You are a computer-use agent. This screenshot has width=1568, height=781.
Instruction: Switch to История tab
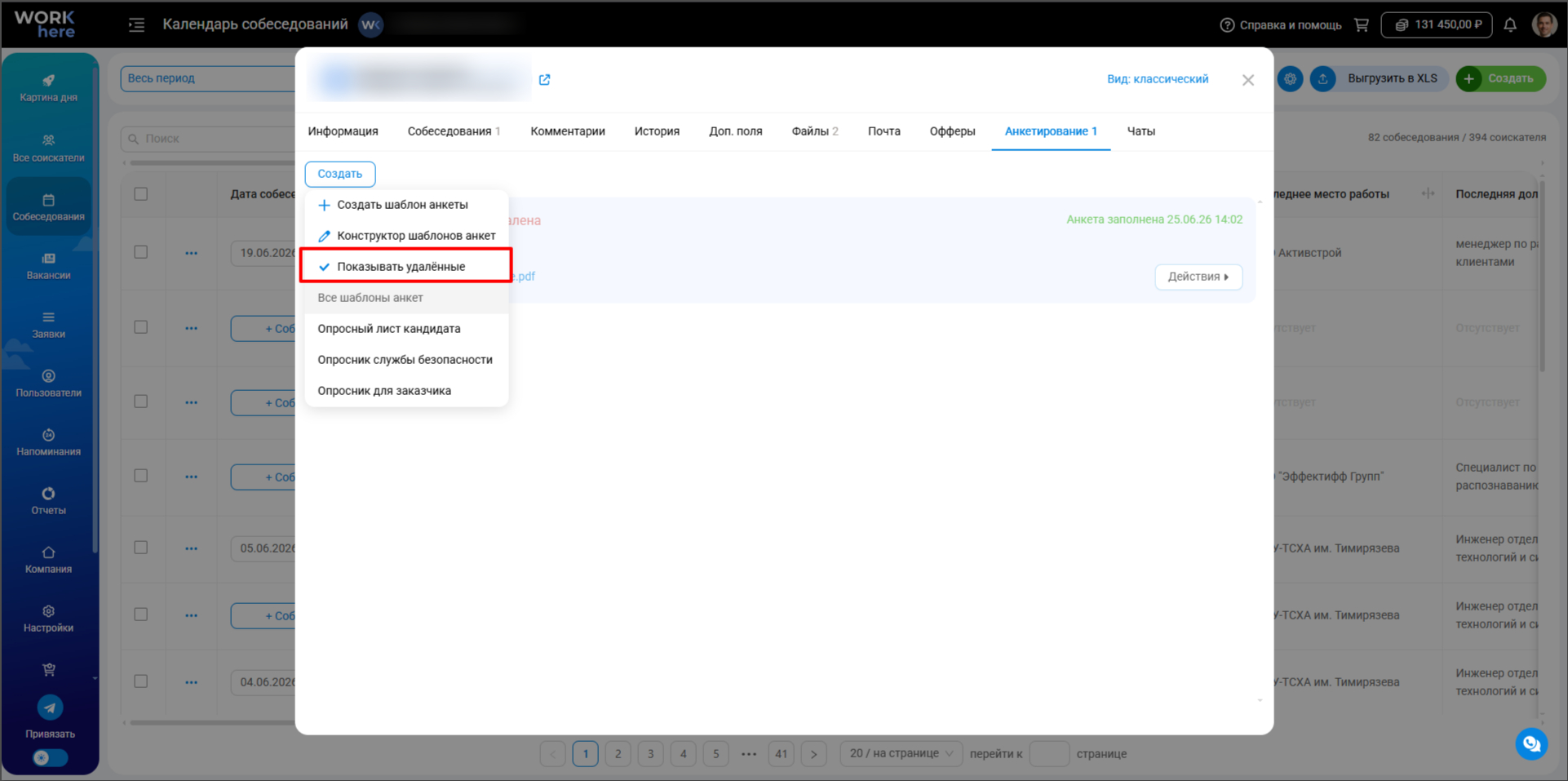coord(657,131)
